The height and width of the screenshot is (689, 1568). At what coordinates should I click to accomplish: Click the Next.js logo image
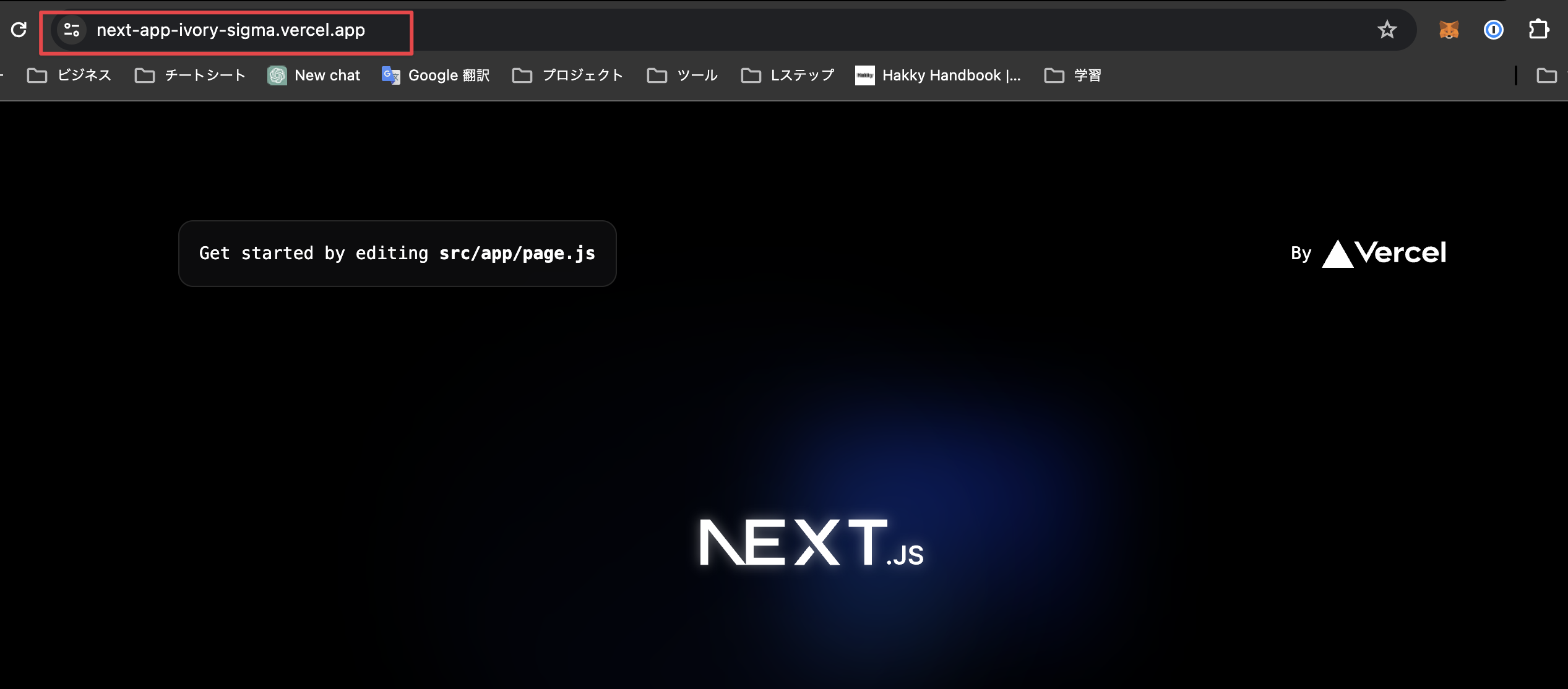pyautogui.click(x=811, y=542)
